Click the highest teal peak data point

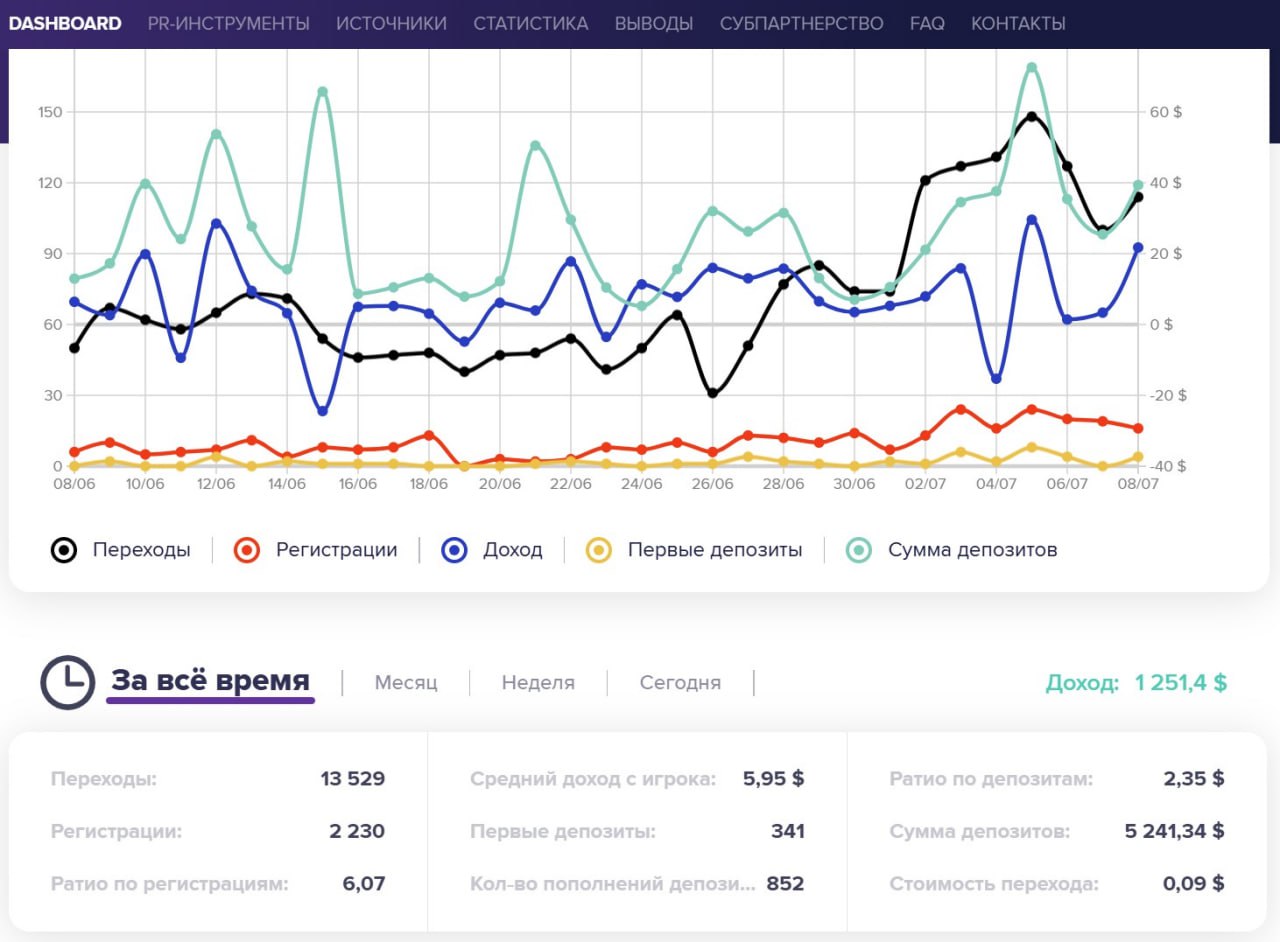(x=1031, y=68)
